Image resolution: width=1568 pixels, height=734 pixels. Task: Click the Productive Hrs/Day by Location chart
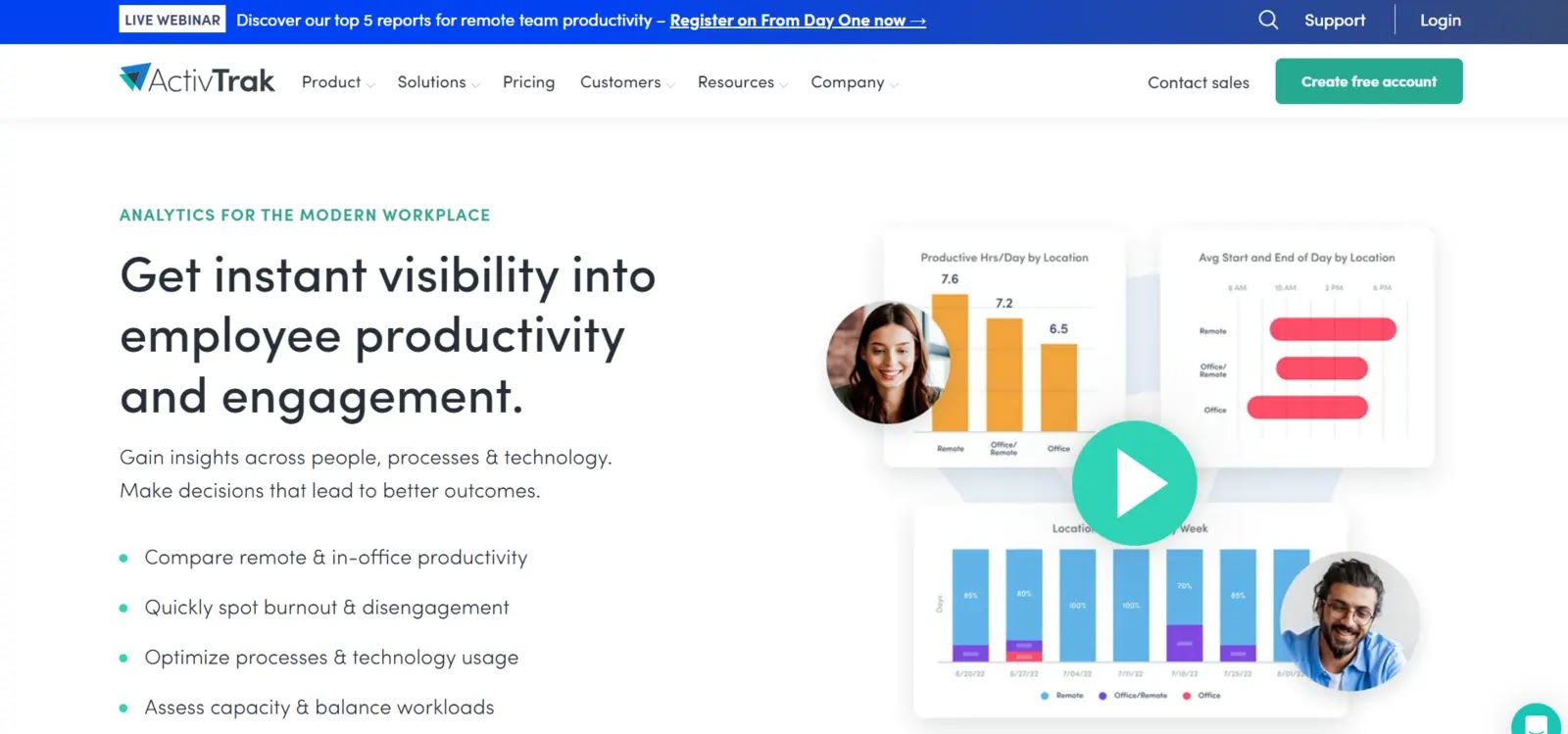1004,348
